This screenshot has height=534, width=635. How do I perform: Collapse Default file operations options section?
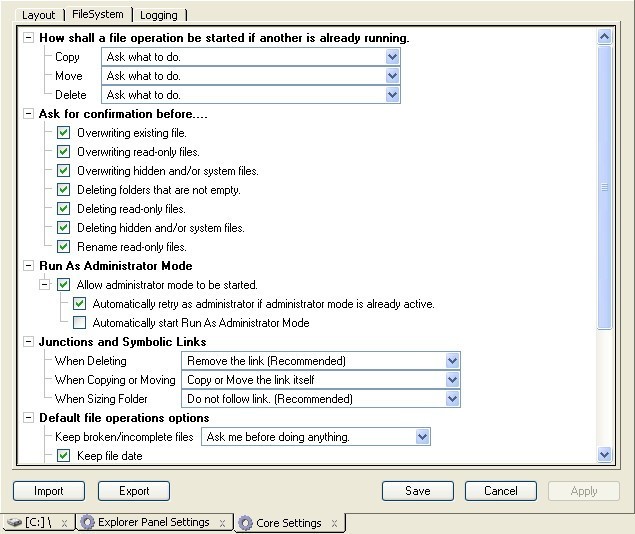28,418
